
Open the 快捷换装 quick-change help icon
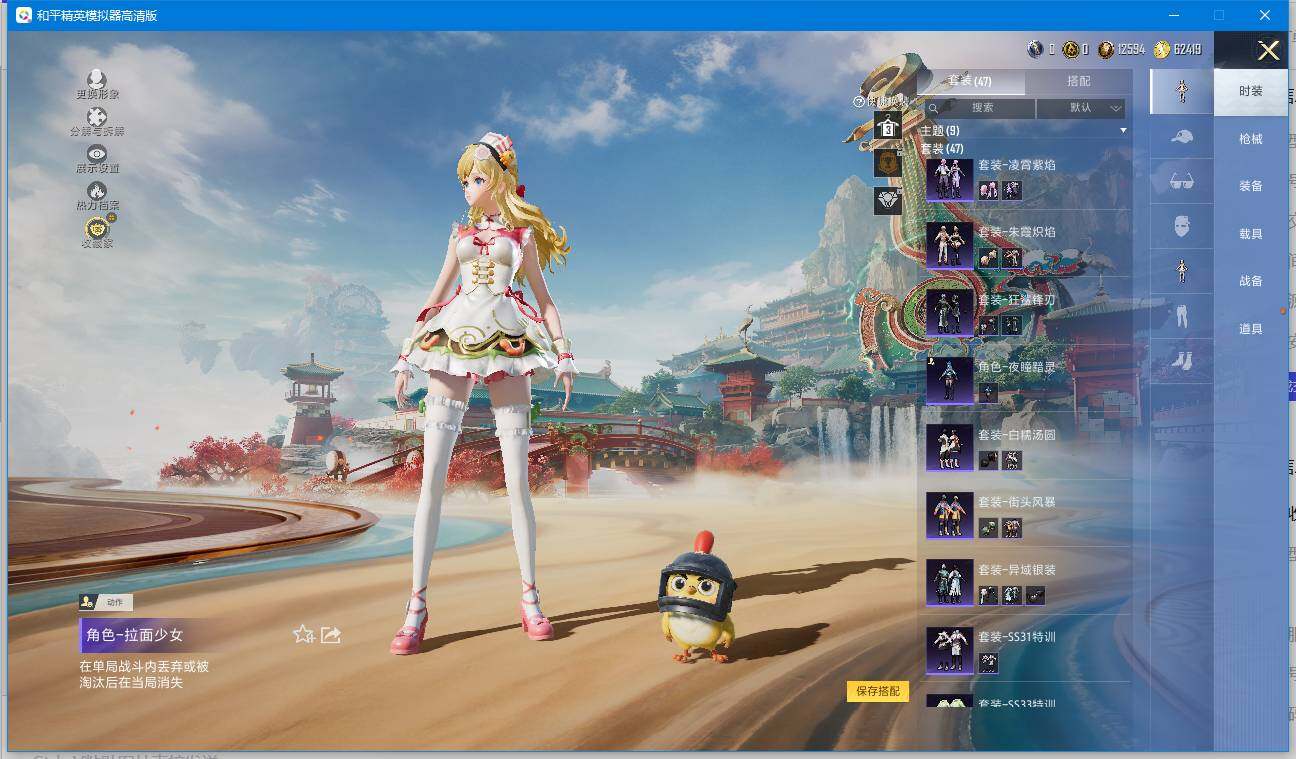click(x=858, y=101)
